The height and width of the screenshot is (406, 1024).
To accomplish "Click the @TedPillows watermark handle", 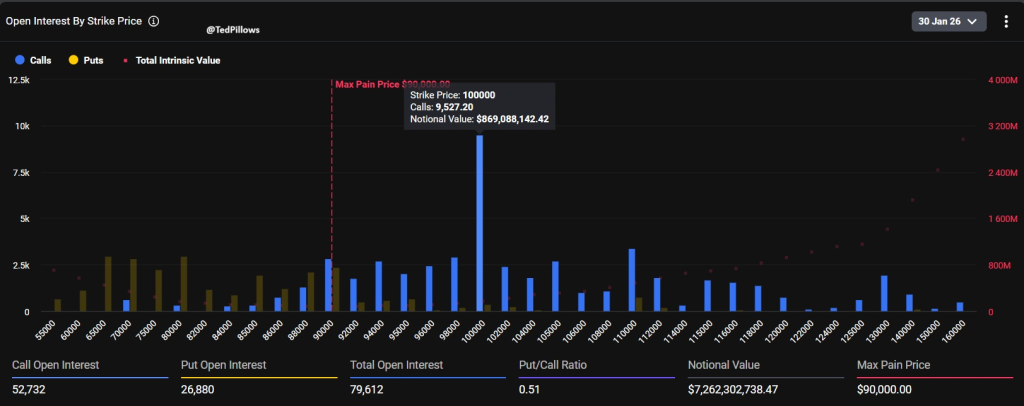I will (233, 30).
